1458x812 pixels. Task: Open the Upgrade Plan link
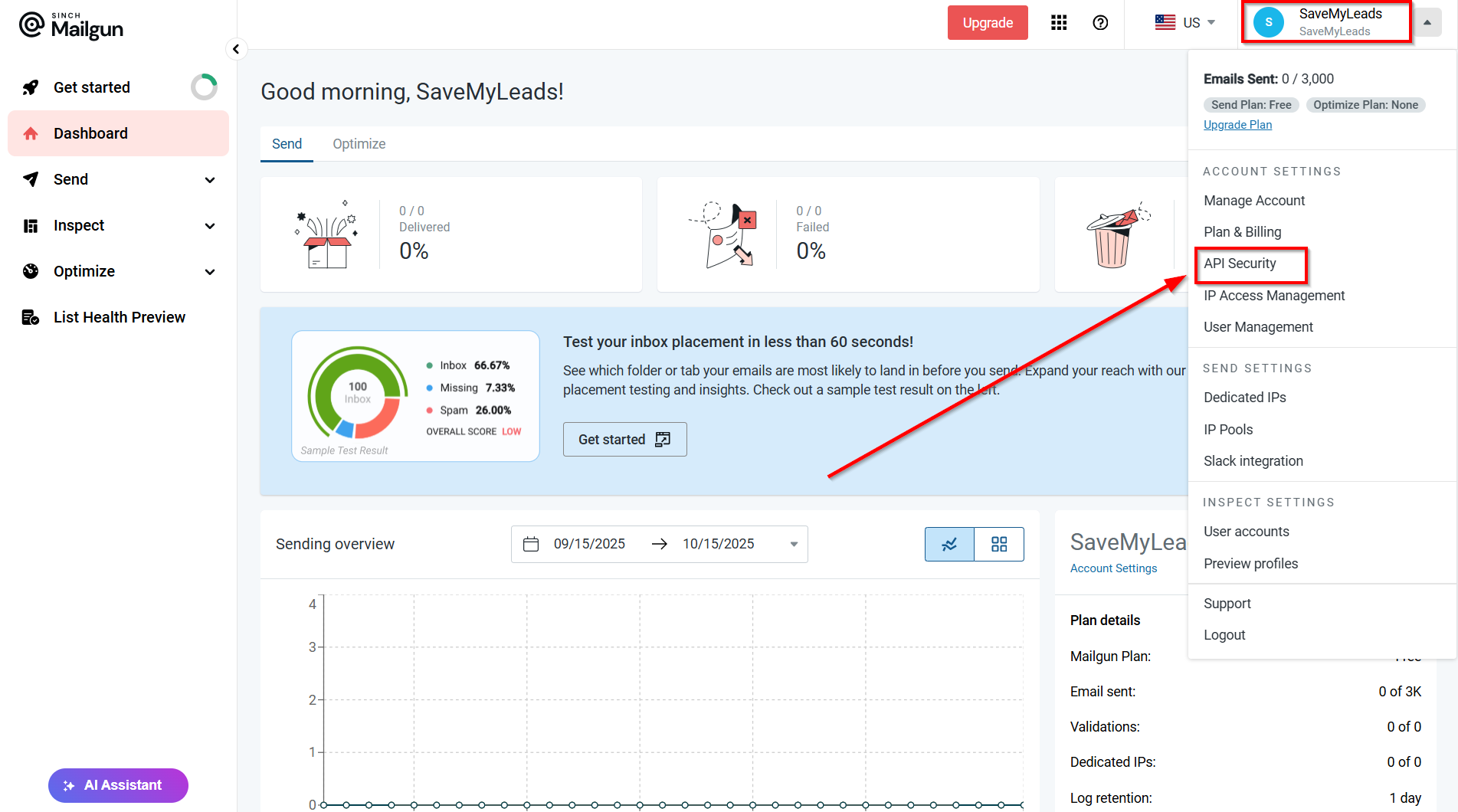[1237, 125]
